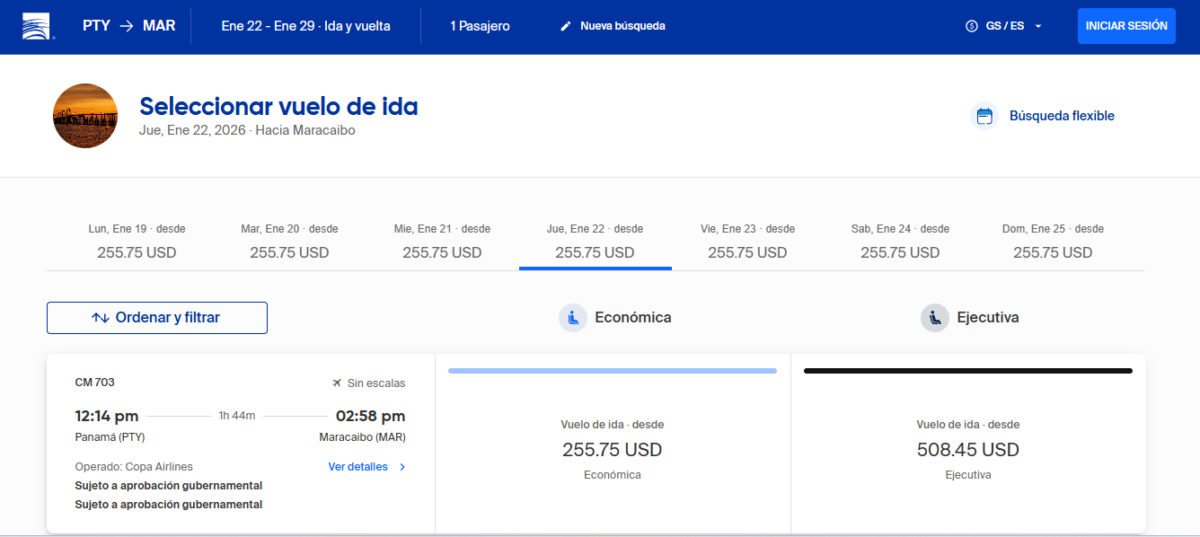Click the currency dollar icon in header
Screen dimensions: 1200x537
(971, 26)
